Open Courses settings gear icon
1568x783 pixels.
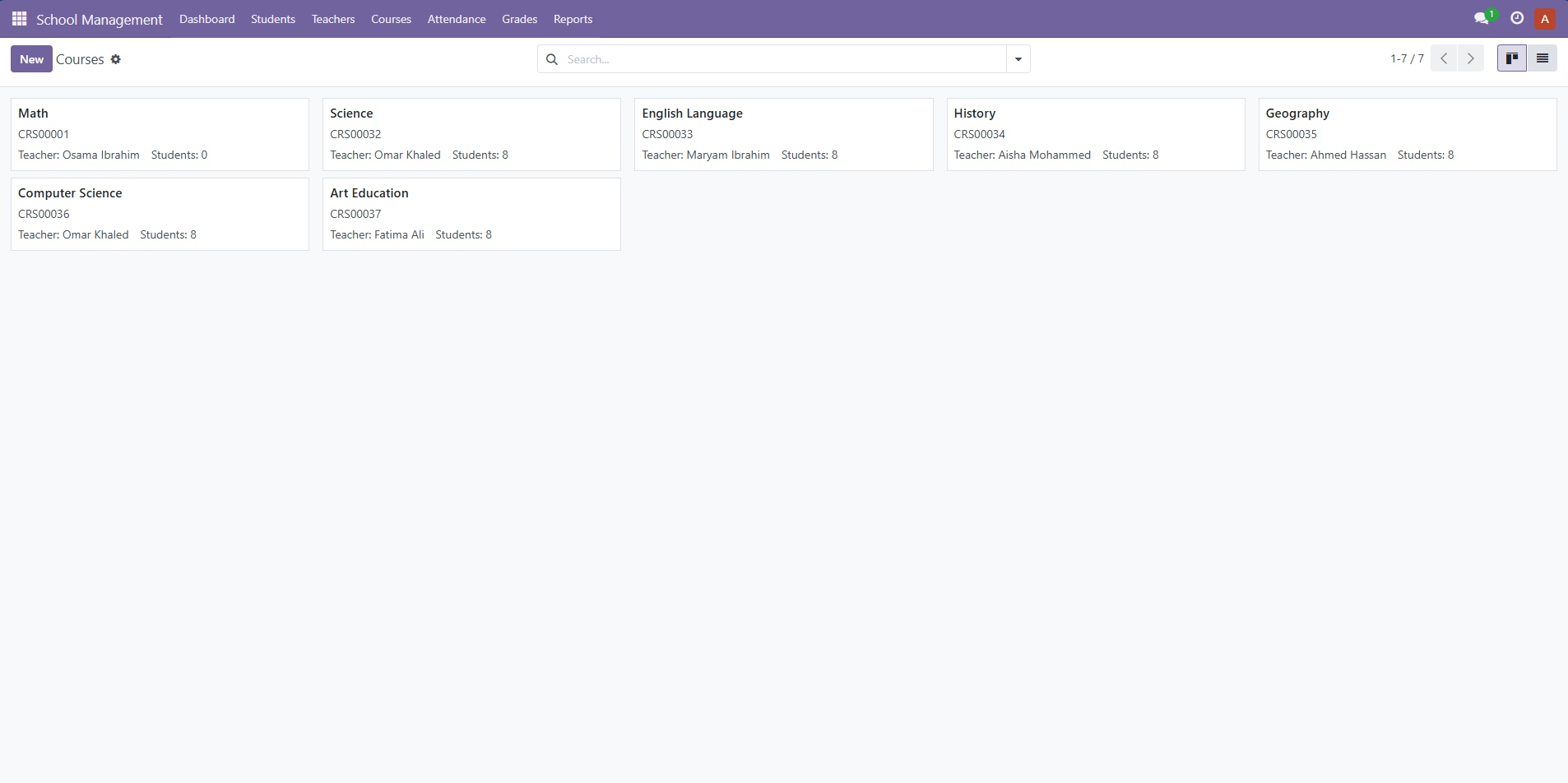pos(116,59)
